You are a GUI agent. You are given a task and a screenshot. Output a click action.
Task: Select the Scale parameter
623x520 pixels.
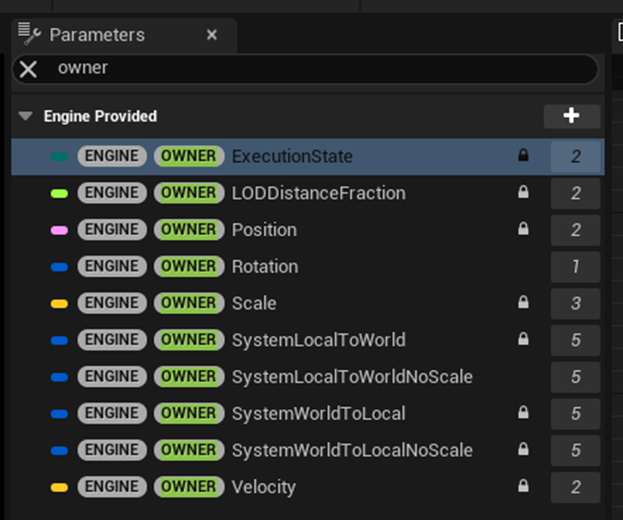pos(308,303)
